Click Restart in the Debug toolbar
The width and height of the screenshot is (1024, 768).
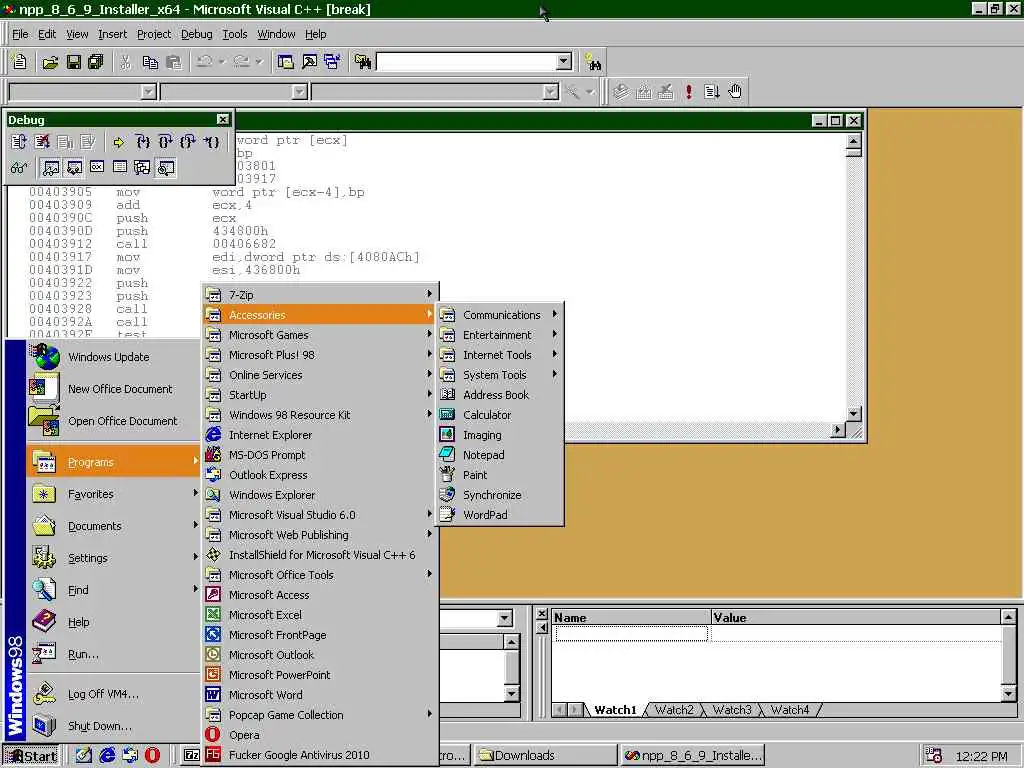19,142
